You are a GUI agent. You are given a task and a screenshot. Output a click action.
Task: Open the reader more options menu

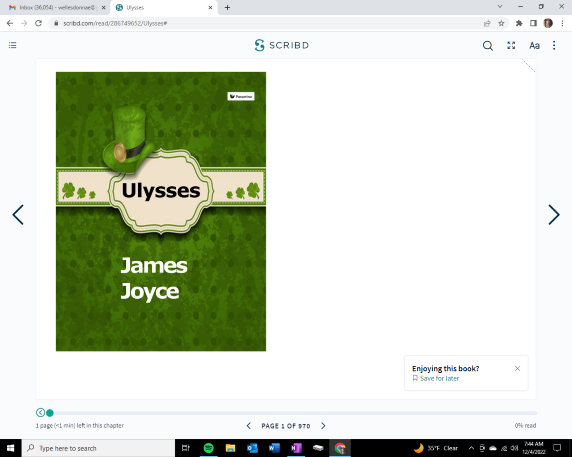pos(554,45)
